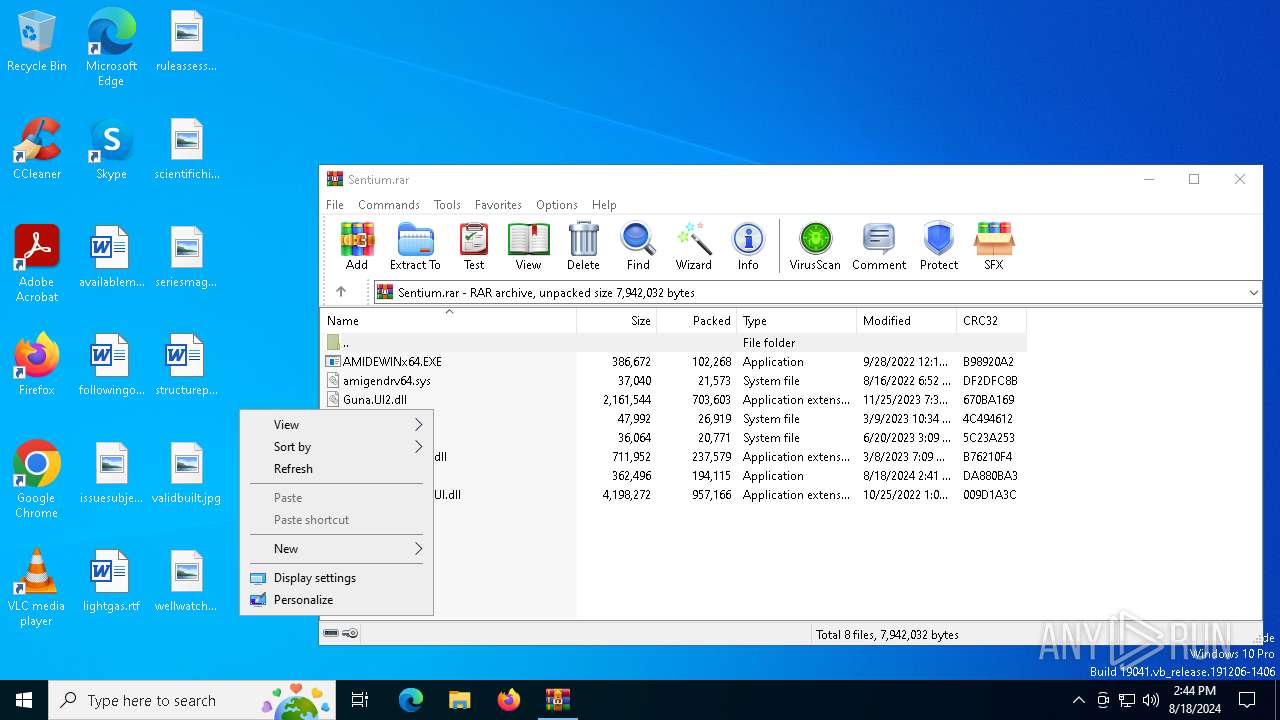The image size is (1280, 720).
Task: Open the Commands menu
Action: [389, 204]
